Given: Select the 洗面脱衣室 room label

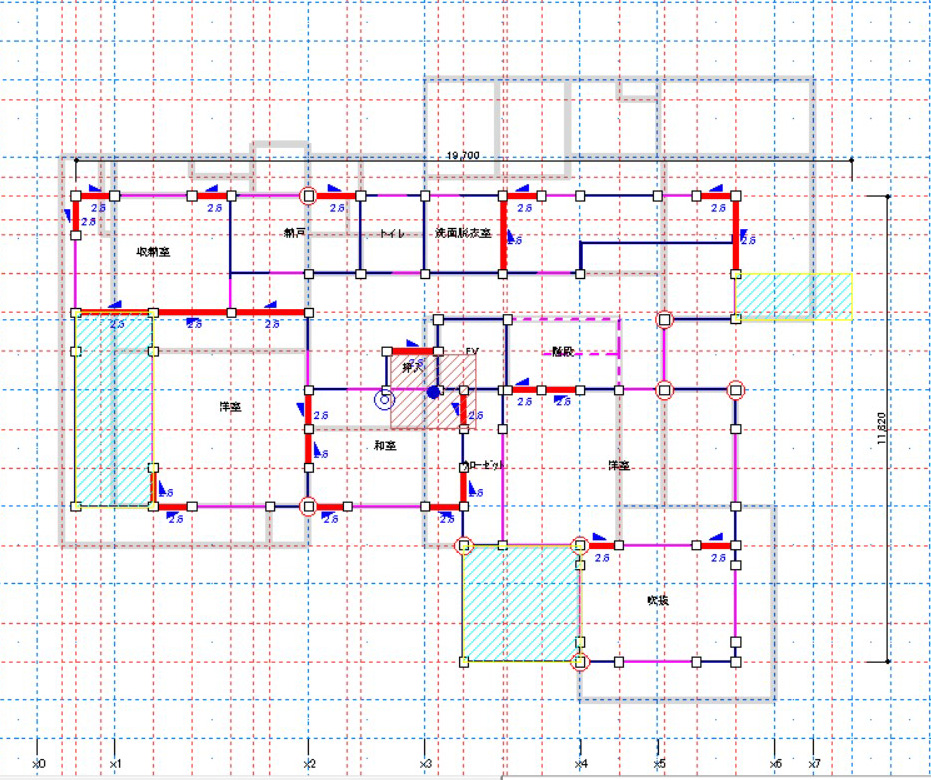Looking at the screenshot, I should pos(462,233).
